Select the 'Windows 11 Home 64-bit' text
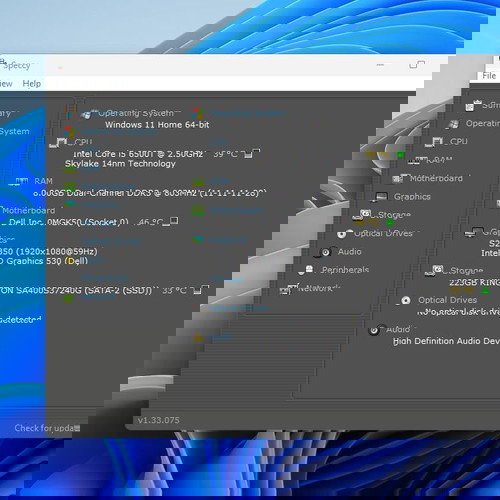Image resolution: width=500 pixels, height=500 pixels. pos(157,125)
